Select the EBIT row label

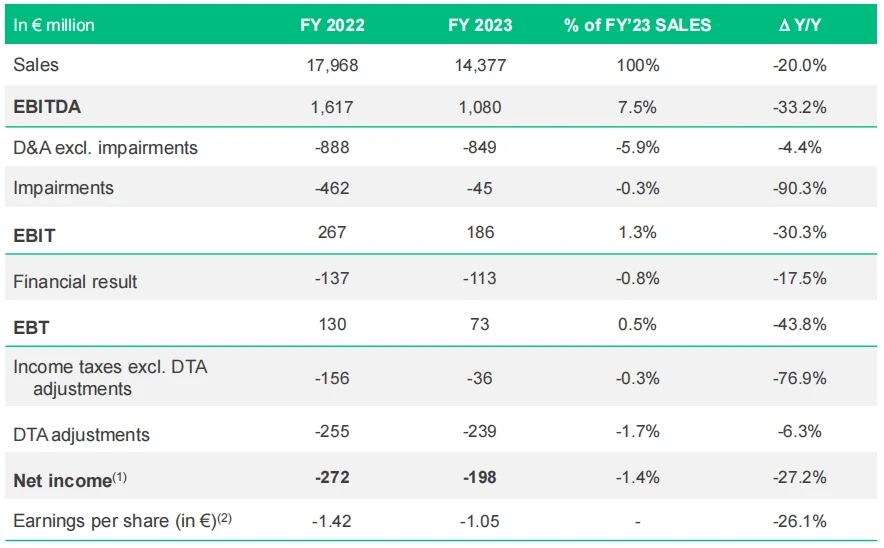point(34,236)
